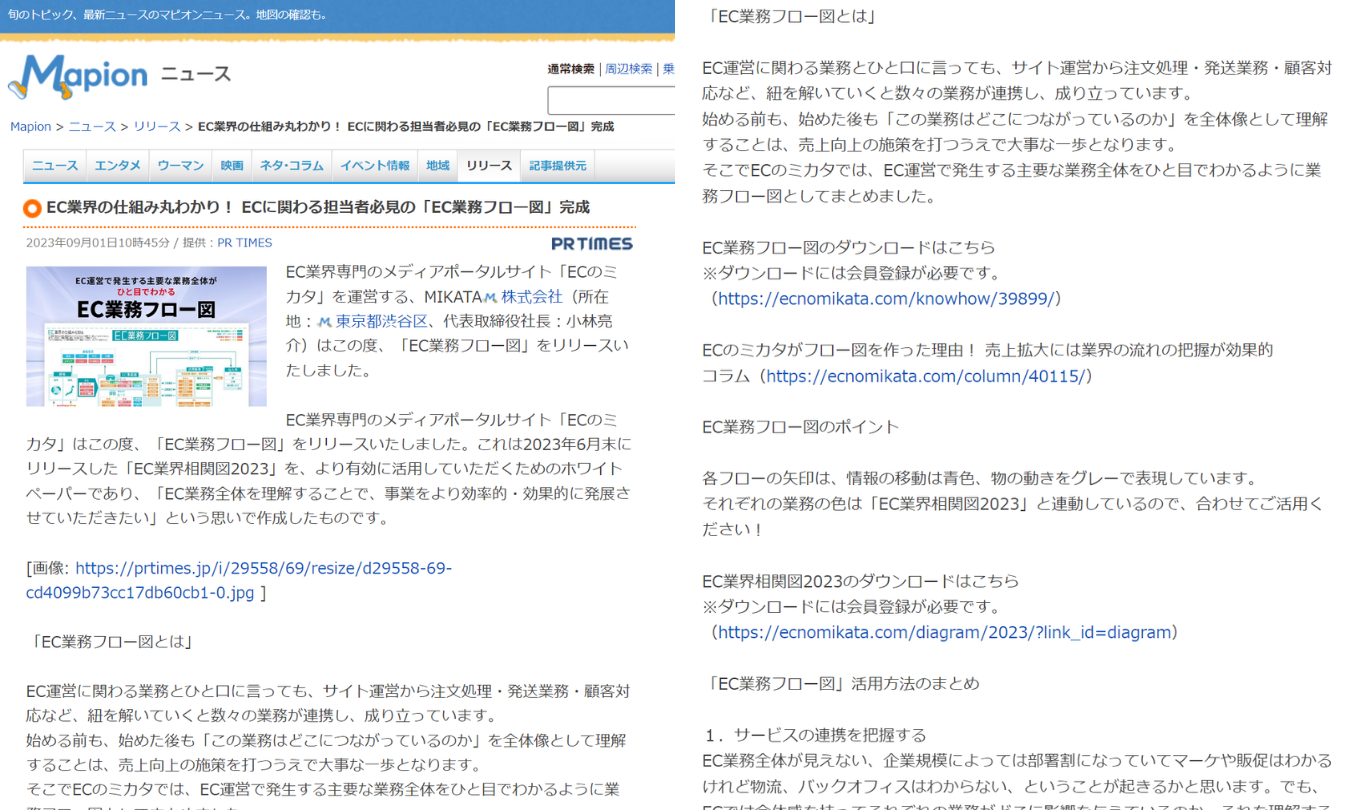Click the date 2023年09月01日10時45分
The image size is (1350, 810).
coord(98,243)
